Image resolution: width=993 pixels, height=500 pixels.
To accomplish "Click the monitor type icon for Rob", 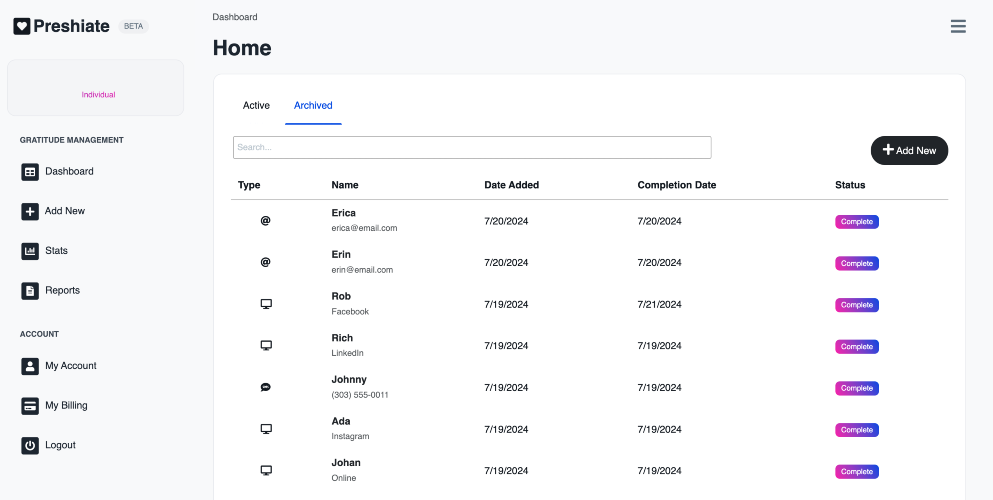I will 266,304.
